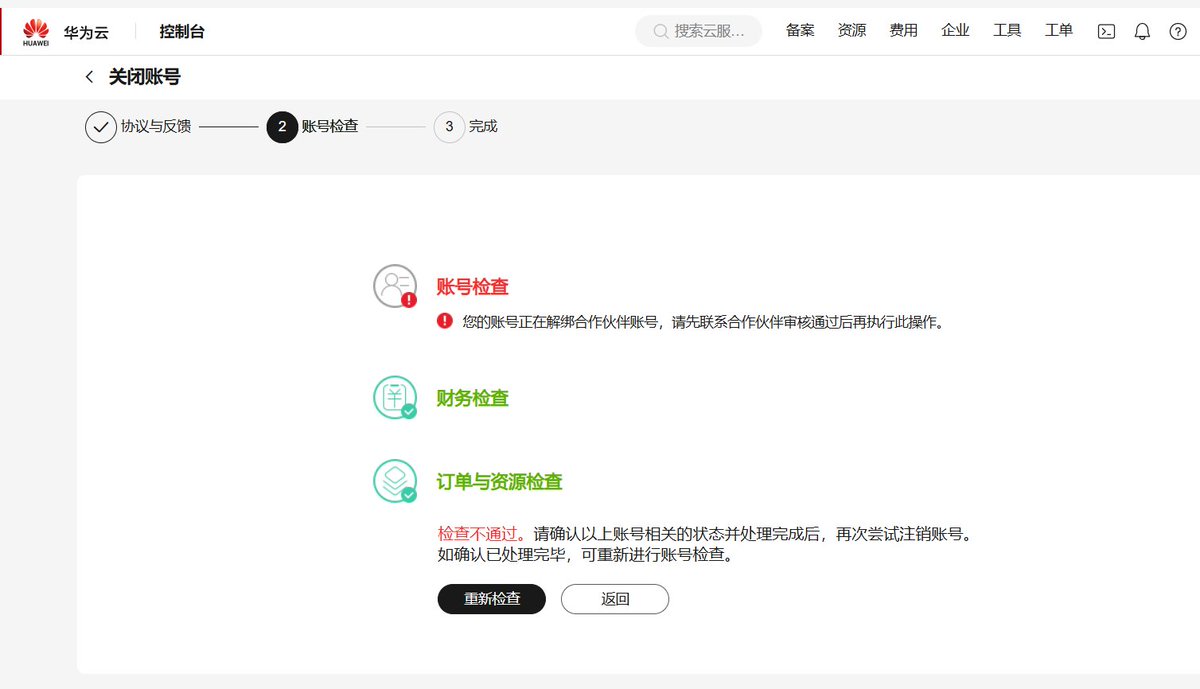This screenshot has width=1200, height=689.
Task: Click the message about 解绑合作伙伴账号
Action: tap(704, 322)
